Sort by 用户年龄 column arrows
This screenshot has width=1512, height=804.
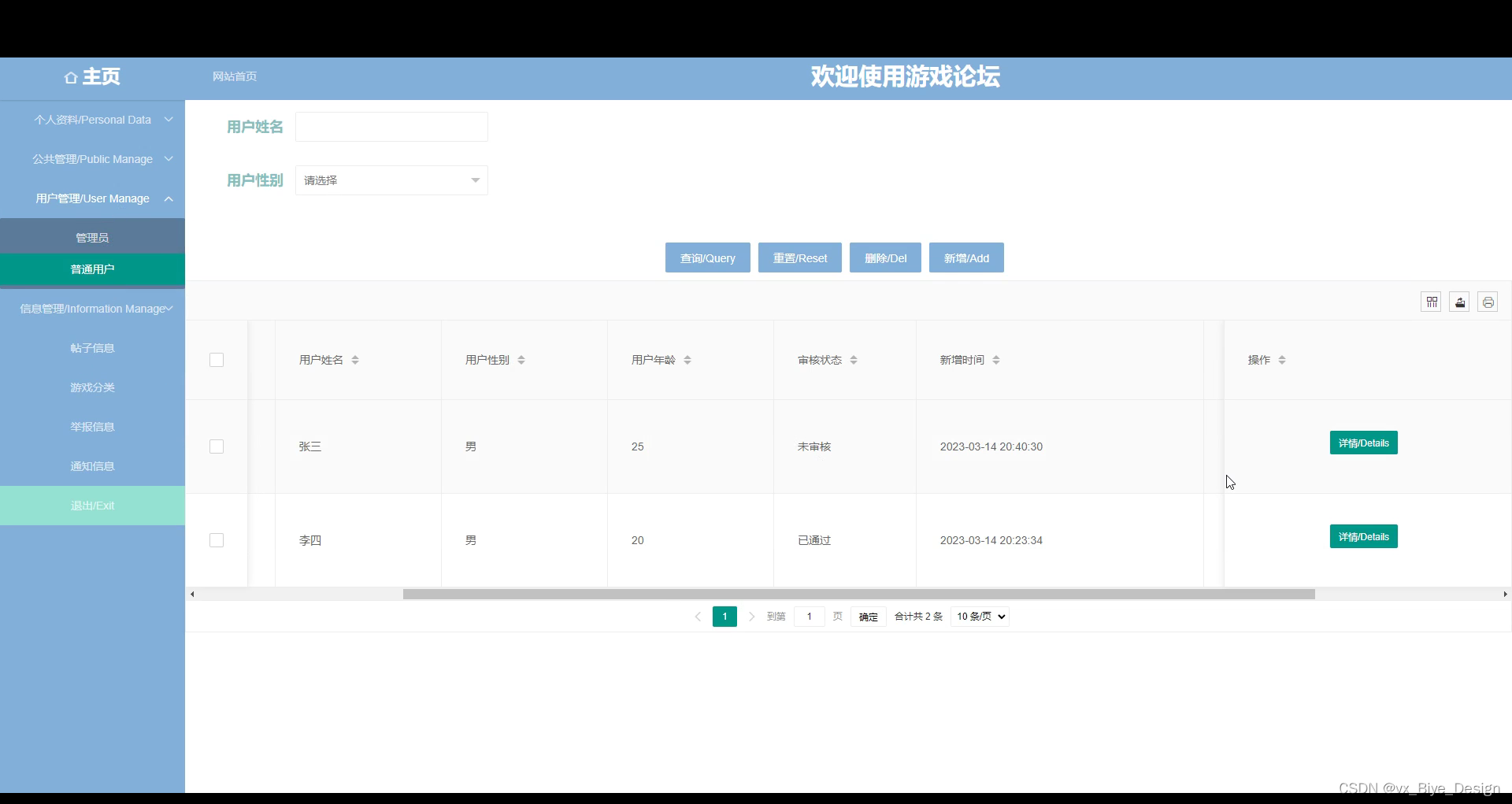coord(687,360)
